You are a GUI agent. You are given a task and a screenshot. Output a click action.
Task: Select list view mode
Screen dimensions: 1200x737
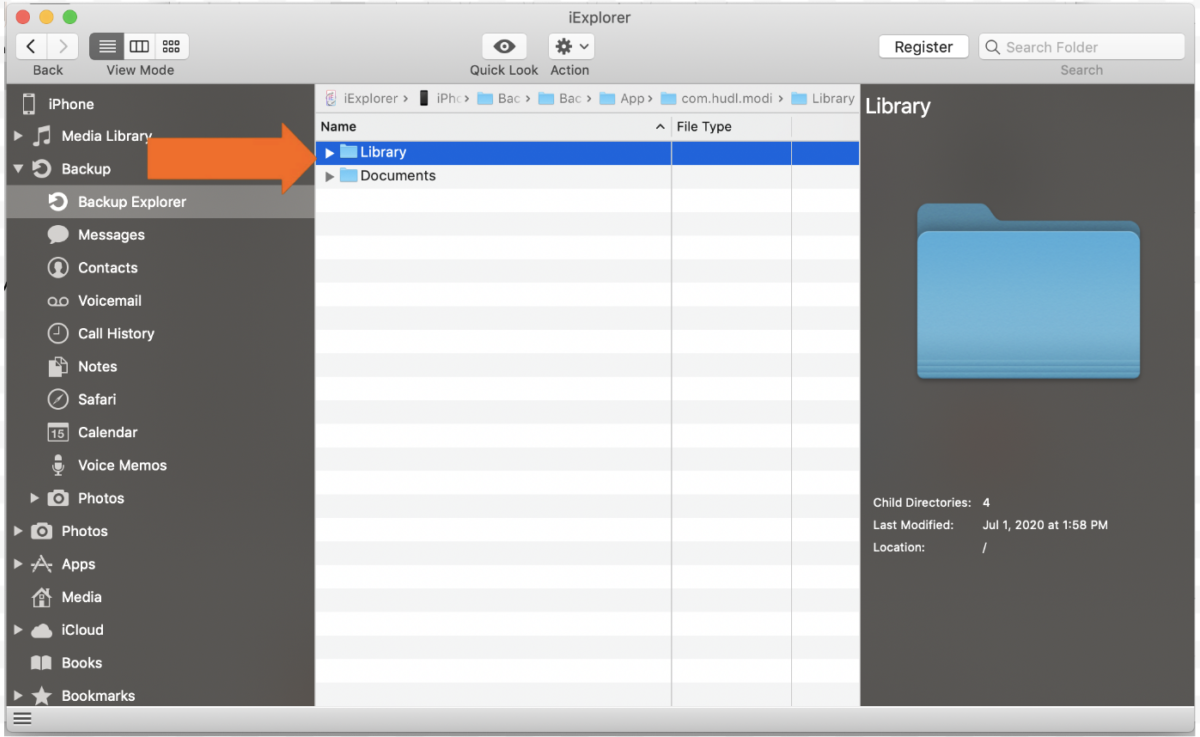[106, 46]
